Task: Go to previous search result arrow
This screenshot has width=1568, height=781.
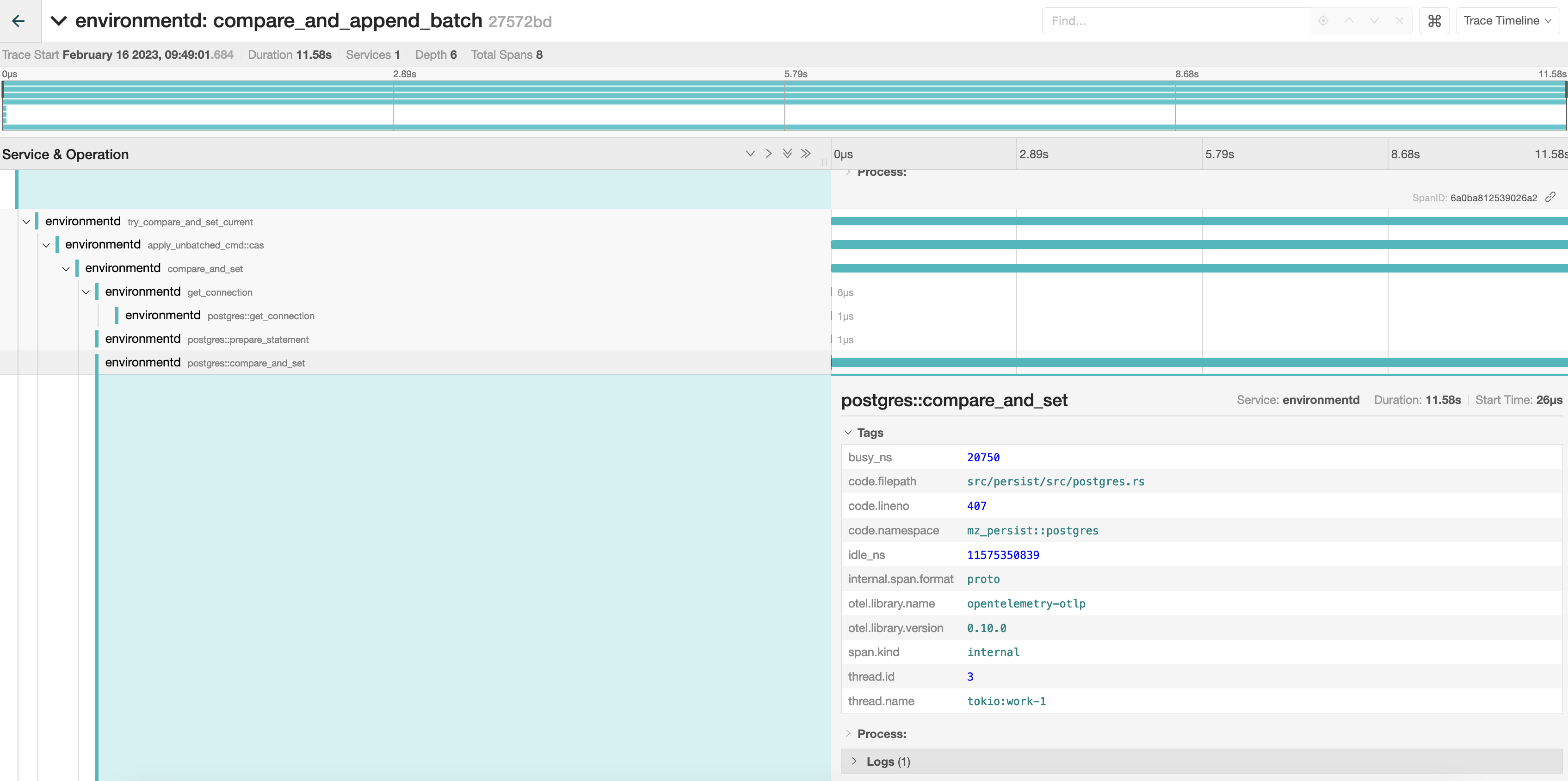Action: (1349, 21)
